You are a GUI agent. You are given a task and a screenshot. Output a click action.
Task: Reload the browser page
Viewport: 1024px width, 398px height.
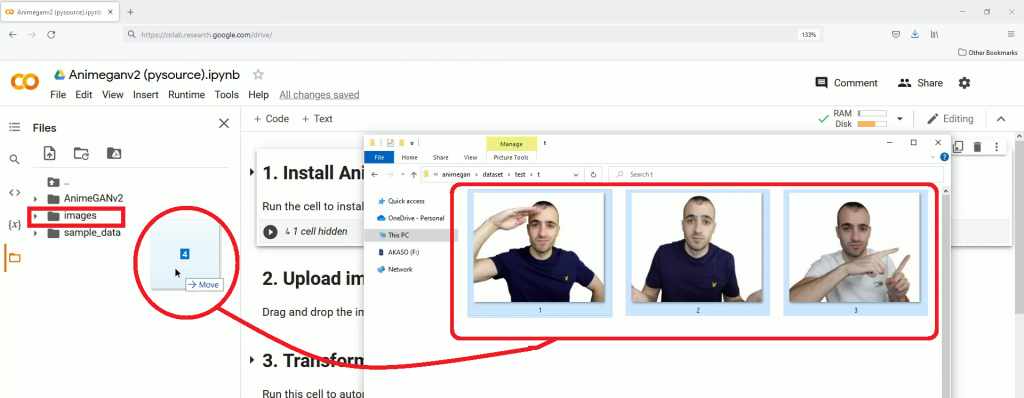coord(51,35)
